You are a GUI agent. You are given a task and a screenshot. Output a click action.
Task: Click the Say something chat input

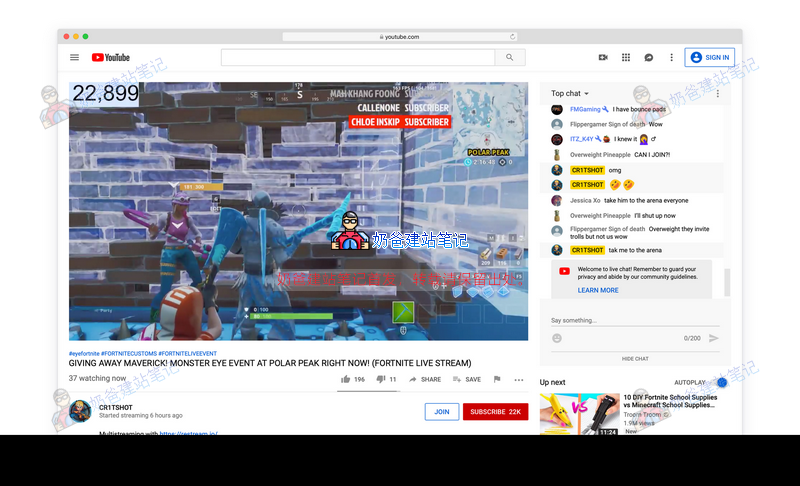click(635, 321)
